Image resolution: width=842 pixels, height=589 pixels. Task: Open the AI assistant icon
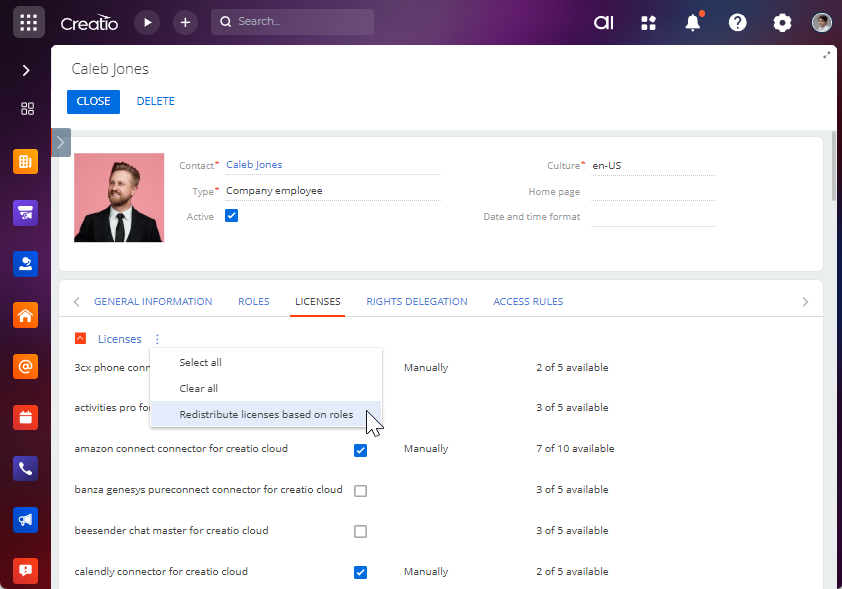pyautogui.click(x=603, y=22)
